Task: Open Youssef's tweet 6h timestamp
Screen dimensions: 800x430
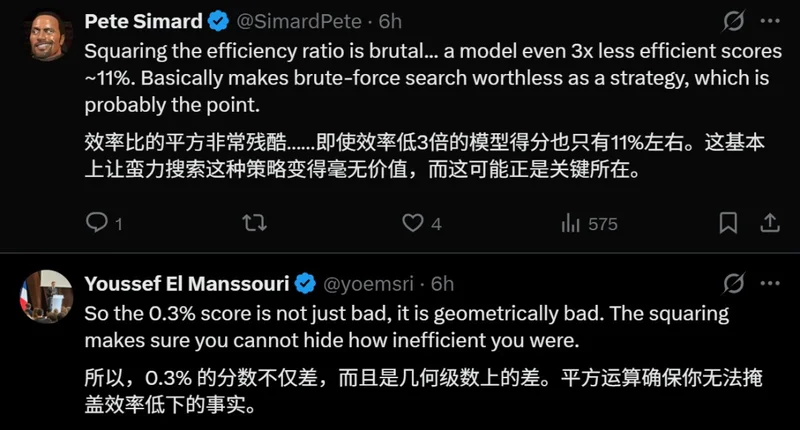Action: 443,283
